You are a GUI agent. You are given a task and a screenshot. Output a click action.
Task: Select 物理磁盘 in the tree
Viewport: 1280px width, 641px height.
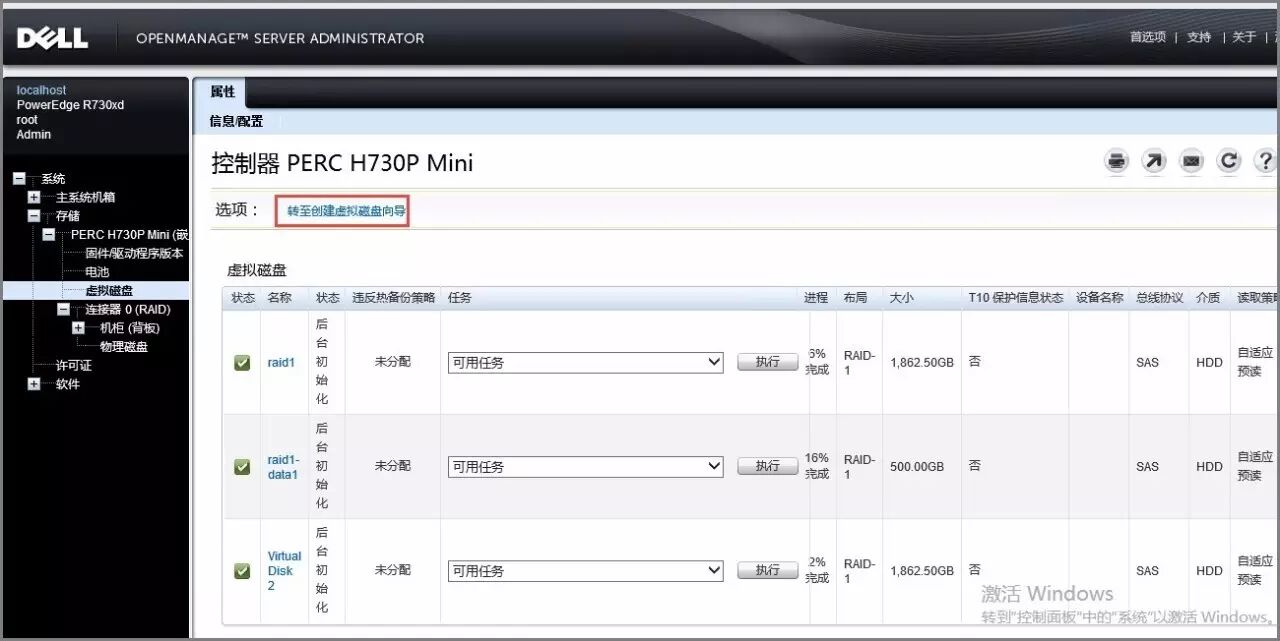pyautogui.click(x=124, y=347)
